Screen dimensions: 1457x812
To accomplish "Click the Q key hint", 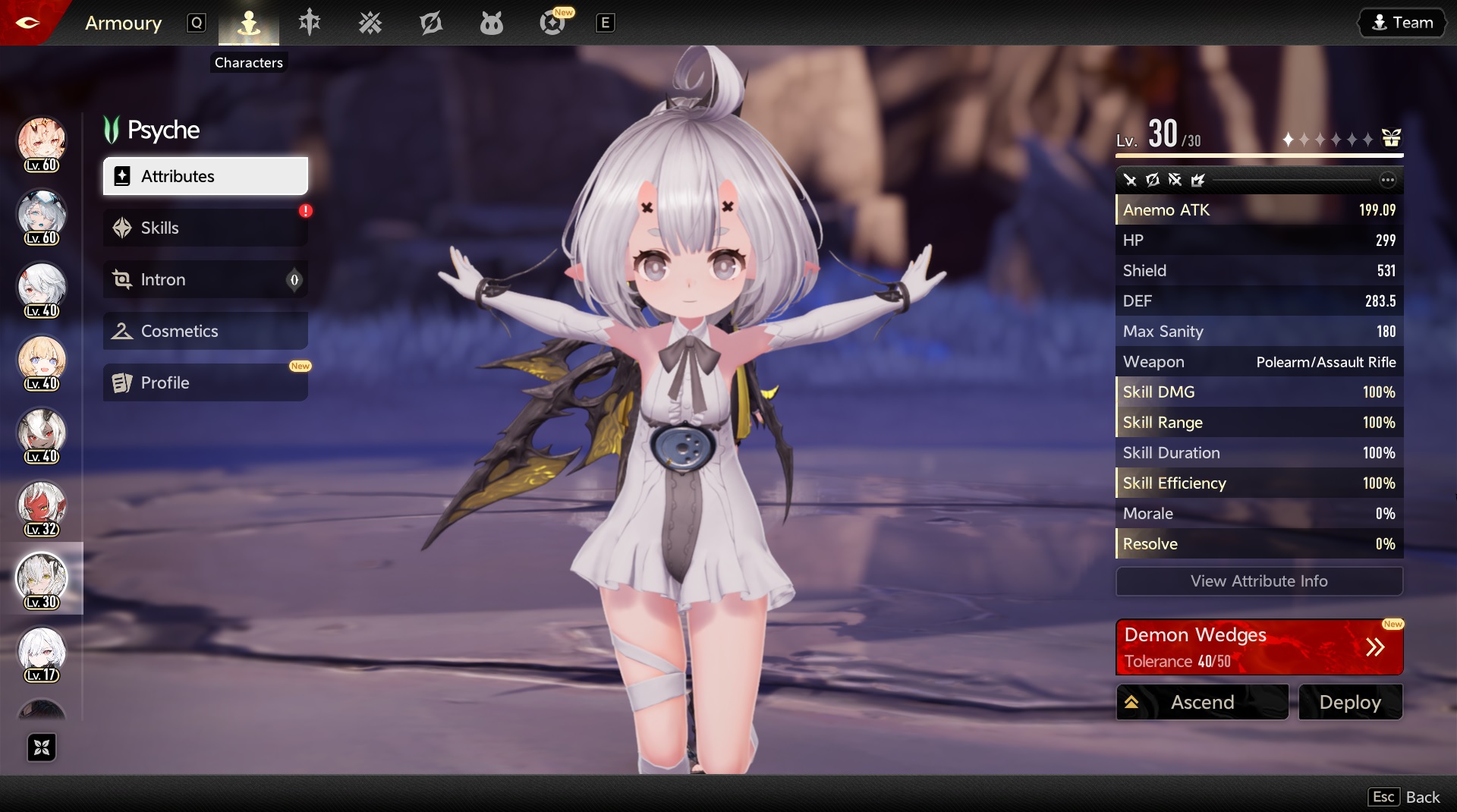I will click(197, 23).
